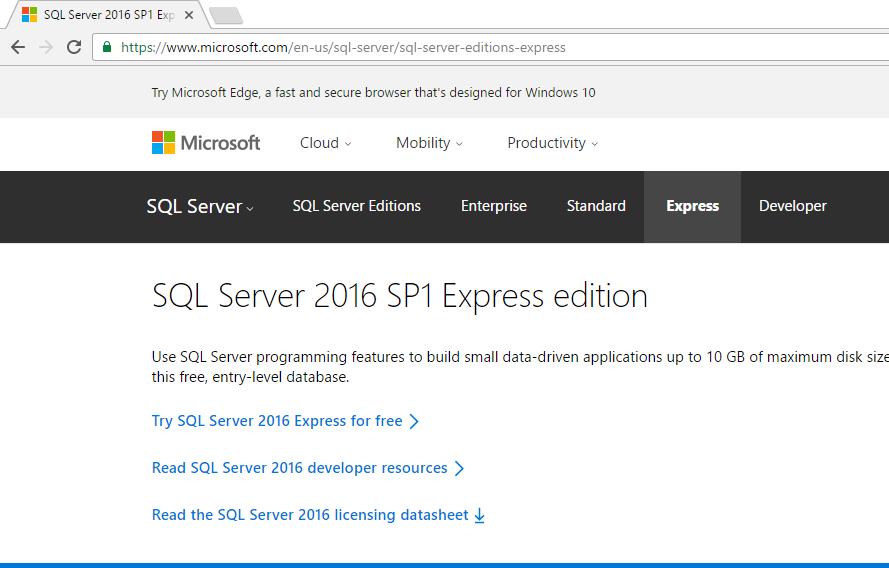Click the SQL Server 2016 SP1 Express edition heading
The width and height of the screenshot is (889, 568).
point(400,296)
